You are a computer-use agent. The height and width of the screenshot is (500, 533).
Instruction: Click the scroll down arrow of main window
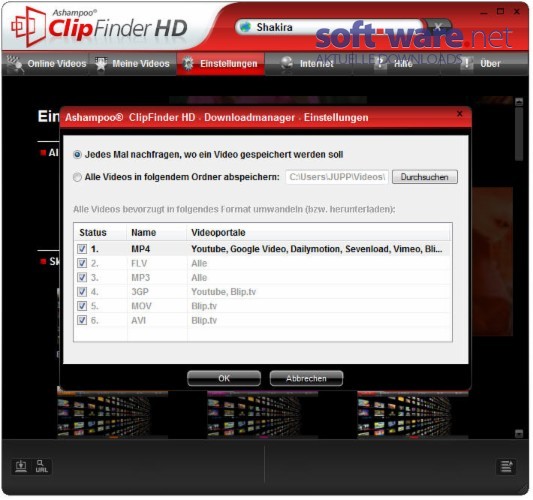click(519, 433)
